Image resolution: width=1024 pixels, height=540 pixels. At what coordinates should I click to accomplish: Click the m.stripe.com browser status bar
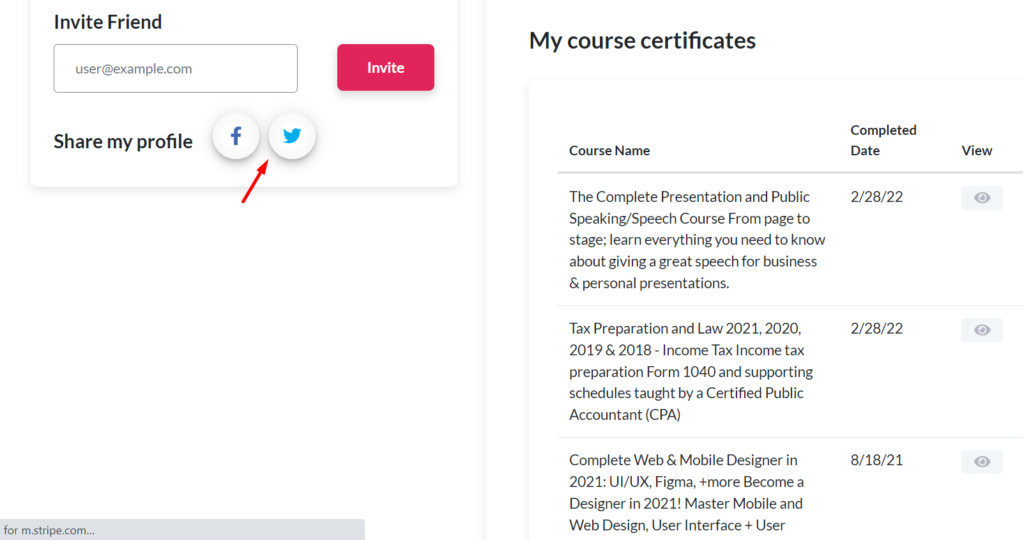pyautogui.click(x=180, y=530)
